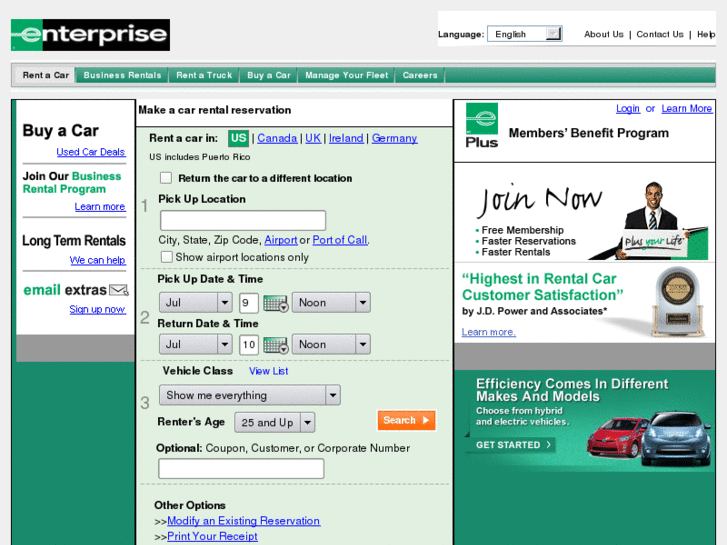Click the orange Search button

[x=406, y=420]
